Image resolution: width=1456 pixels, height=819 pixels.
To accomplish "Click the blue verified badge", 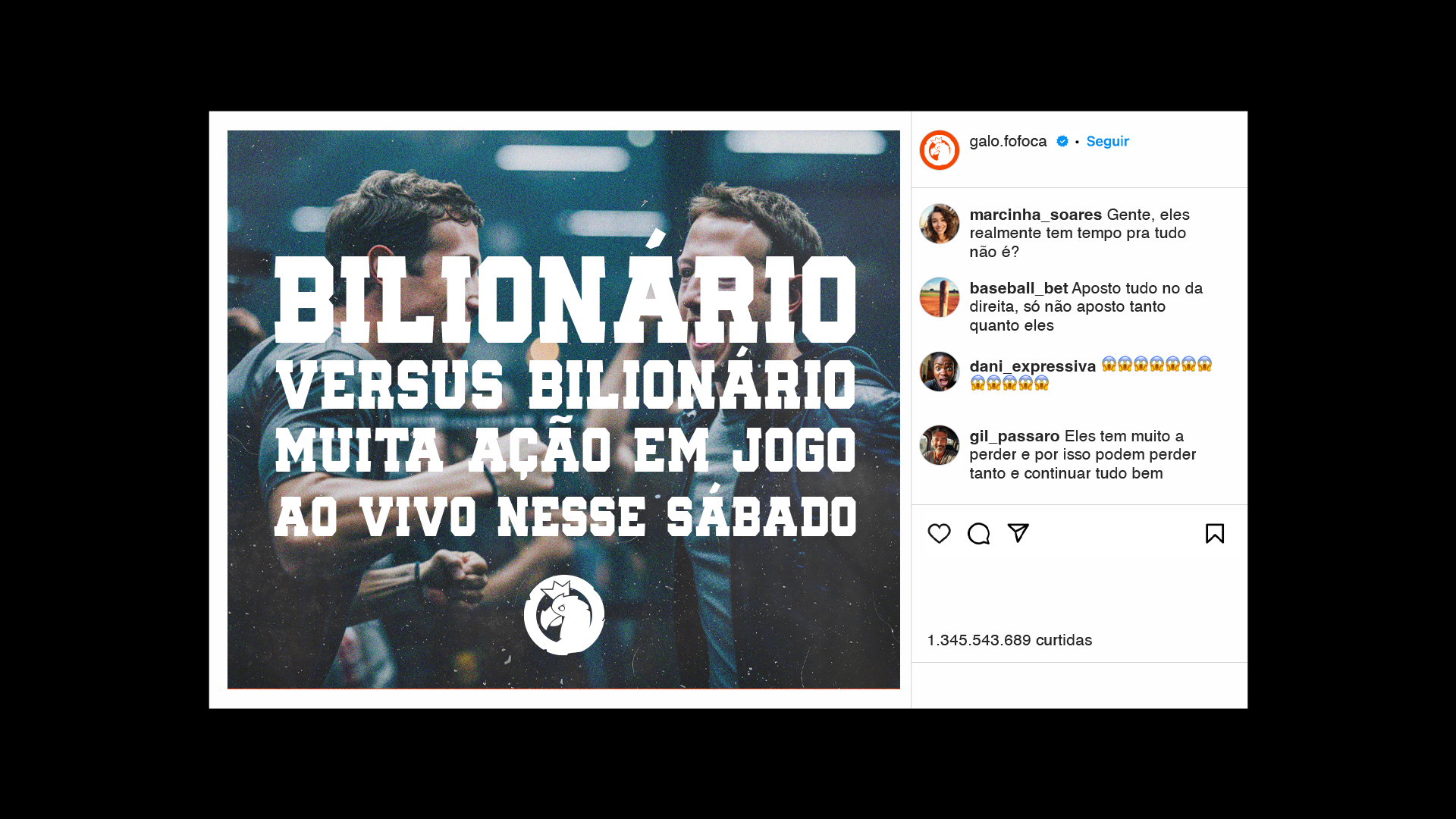I will [x=1062, y=141].
